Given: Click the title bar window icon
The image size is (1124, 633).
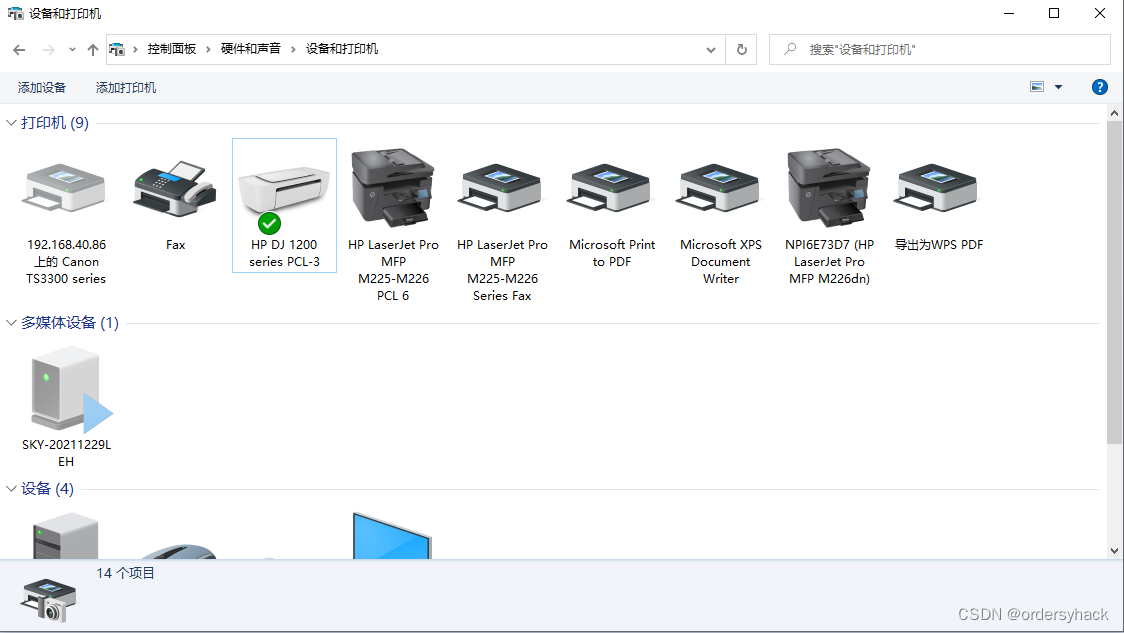Looking at the screenshot, I should coord(15,14).
